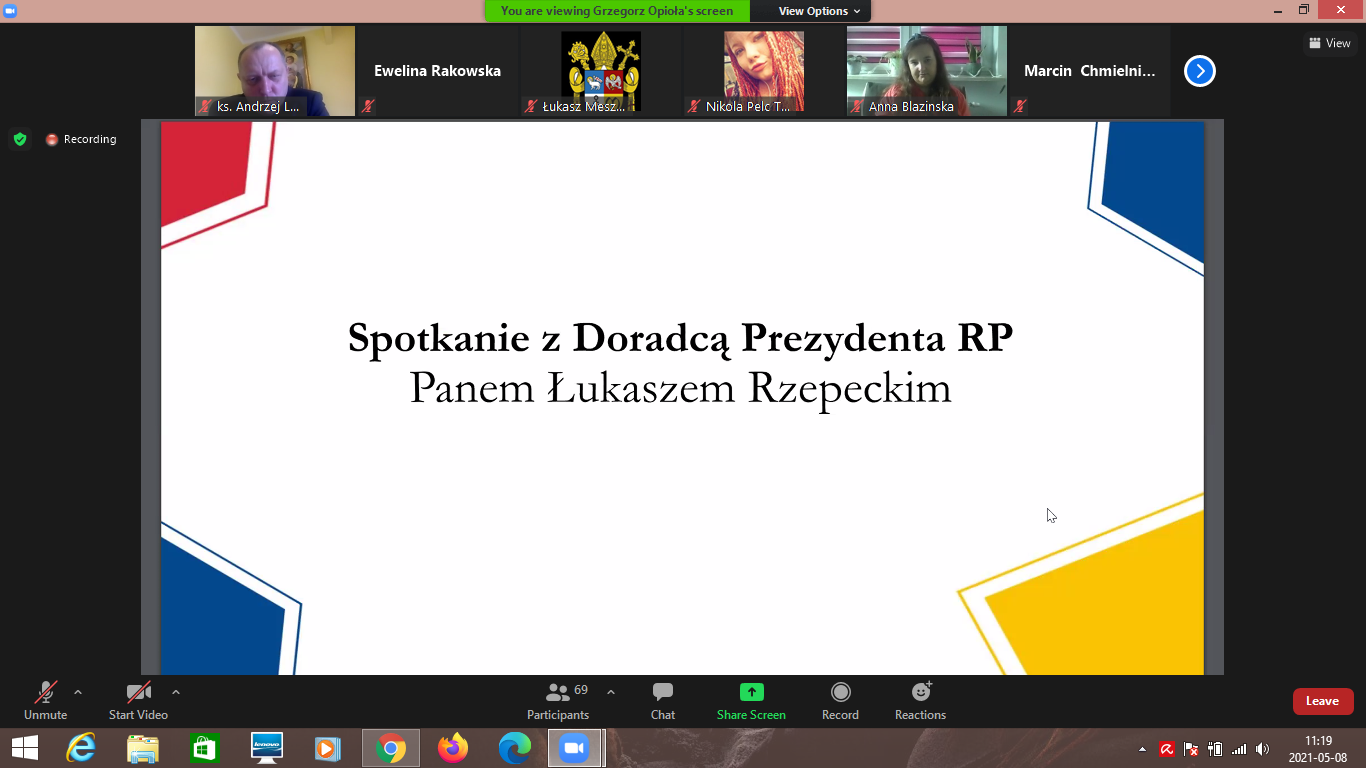Click the Recording indicator
Viewport: 1366px width, 768px height.
(81, 139)
